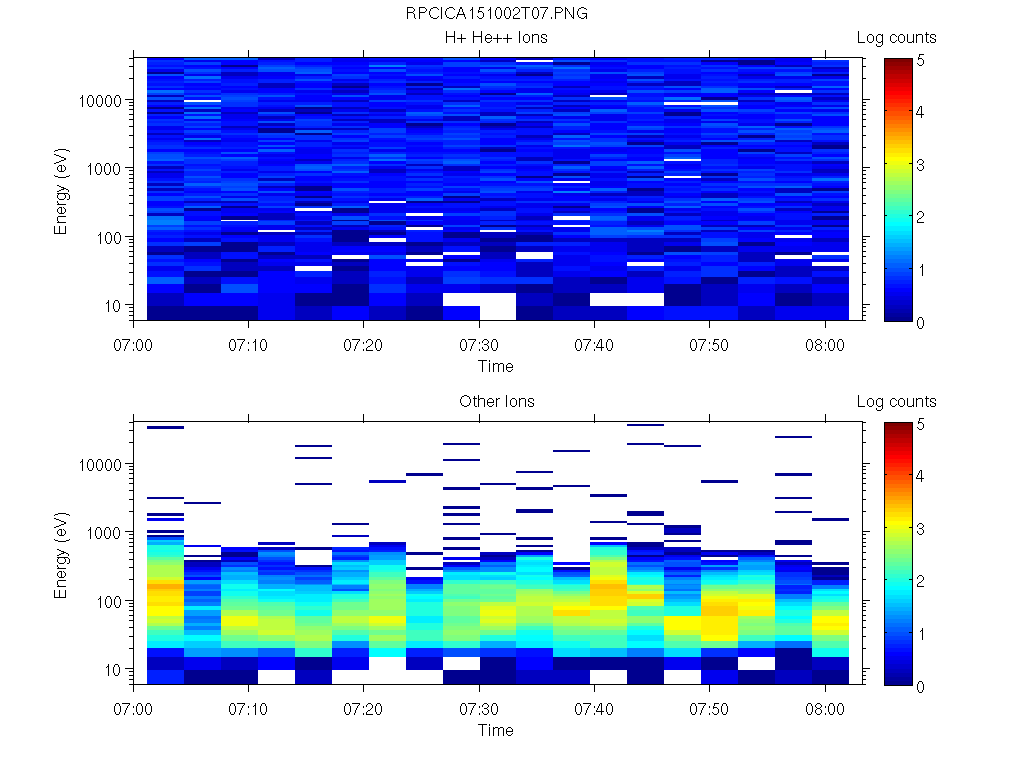Click the Other Ions spectrogram plot area

pos(498,552)
